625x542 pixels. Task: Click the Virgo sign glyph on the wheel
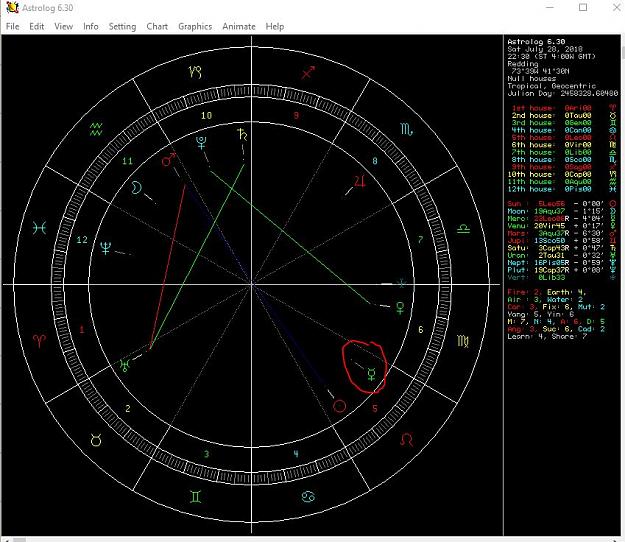click(x=463, y=341)
